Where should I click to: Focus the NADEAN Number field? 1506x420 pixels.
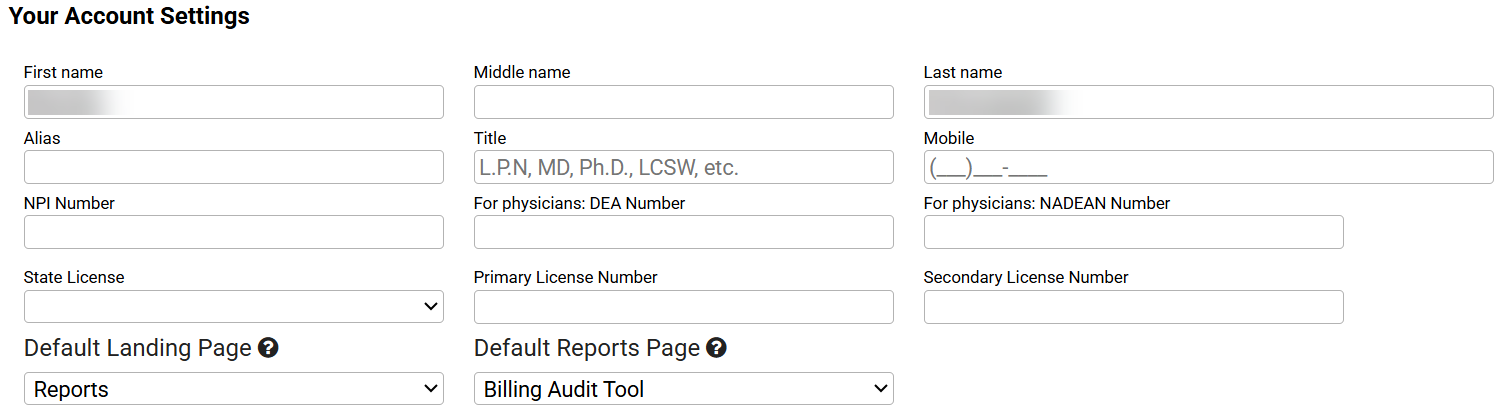tap(1134, 232)
